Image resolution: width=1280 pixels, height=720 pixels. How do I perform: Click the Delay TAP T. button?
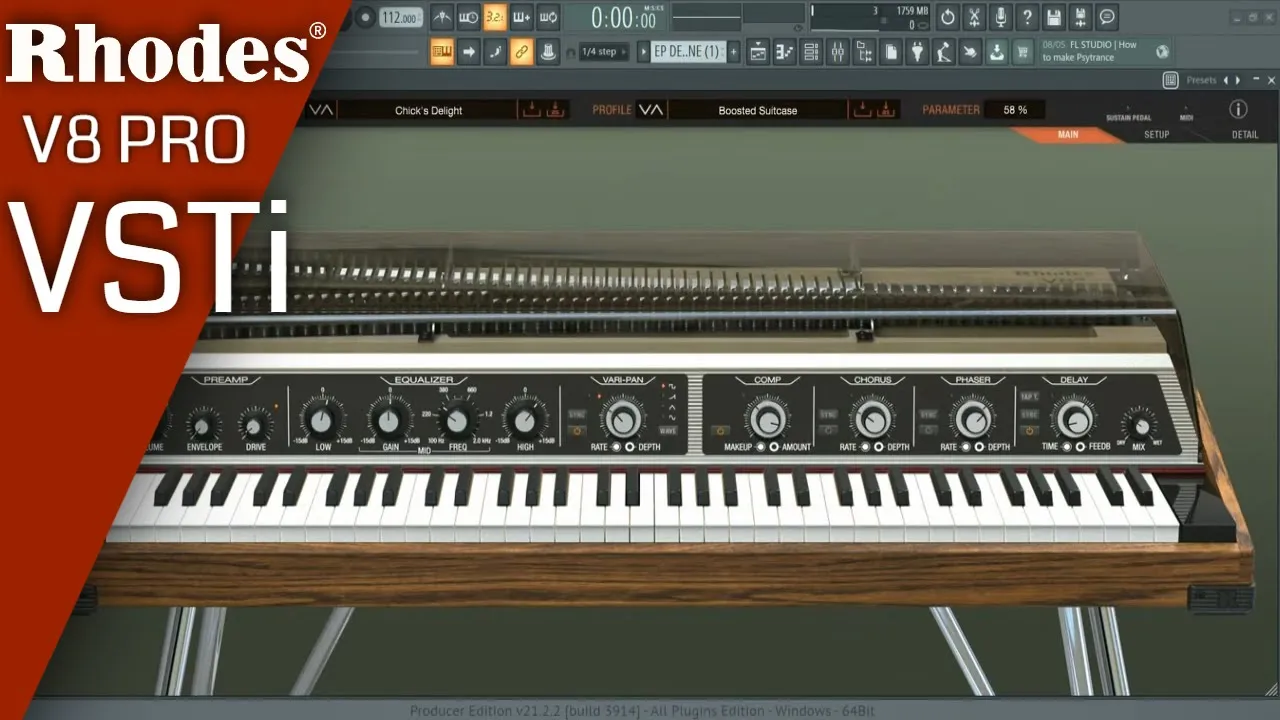click(1028, 397)
